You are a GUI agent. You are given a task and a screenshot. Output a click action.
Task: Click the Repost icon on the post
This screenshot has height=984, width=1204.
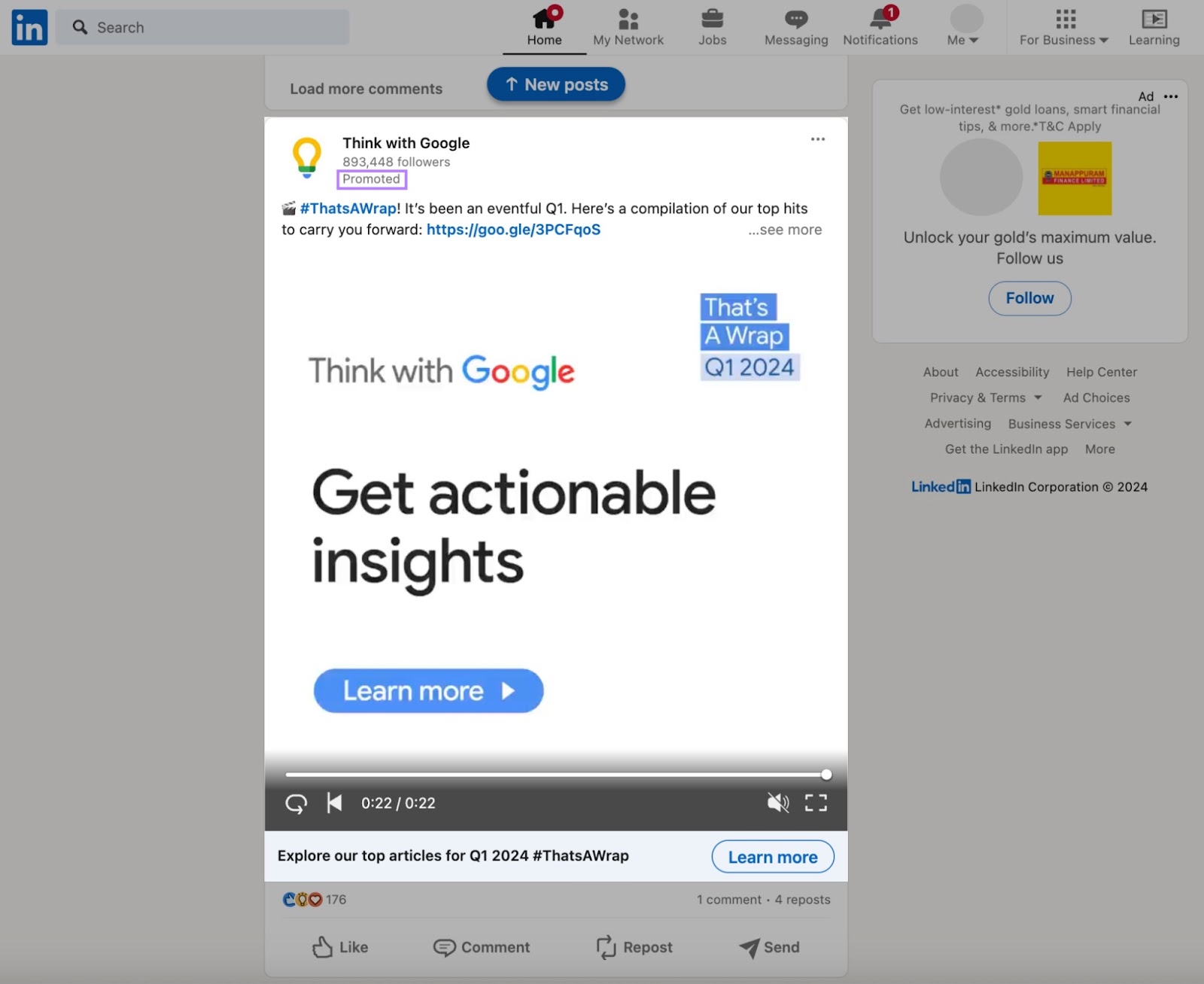[x=633, y=947]
